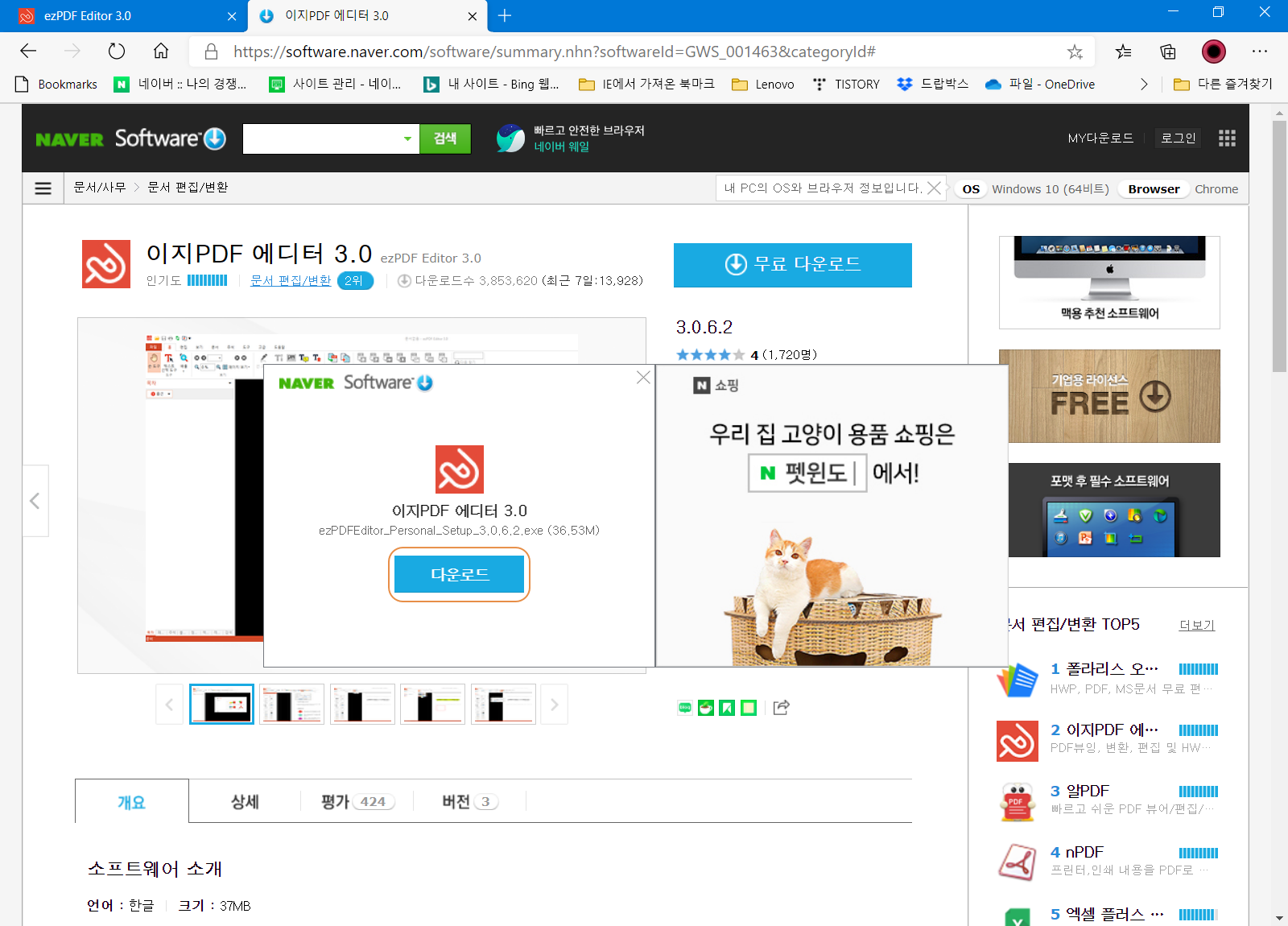Switch to the ezPDF Editor 3.0 tab
The width and height of the screenshot is (1288, 926).
[x=123, y=16]
